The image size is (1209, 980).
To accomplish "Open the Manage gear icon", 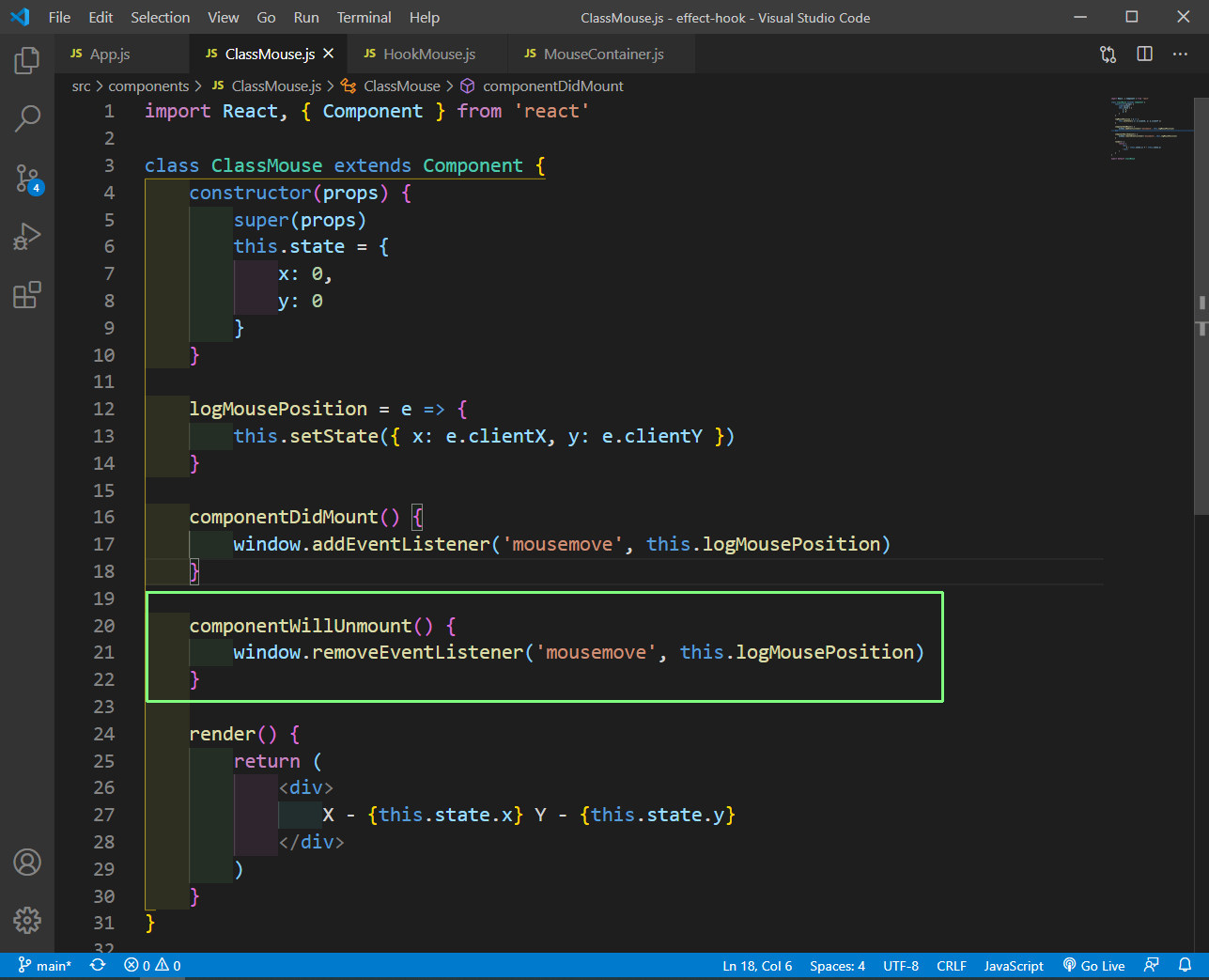I will coord(27,920).
